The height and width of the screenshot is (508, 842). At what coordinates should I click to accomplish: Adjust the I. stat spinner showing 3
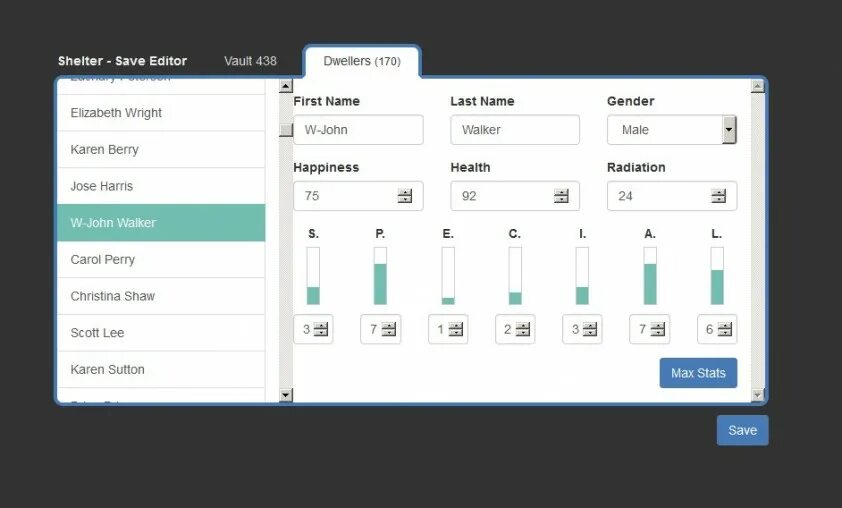(x=590, y=329)
